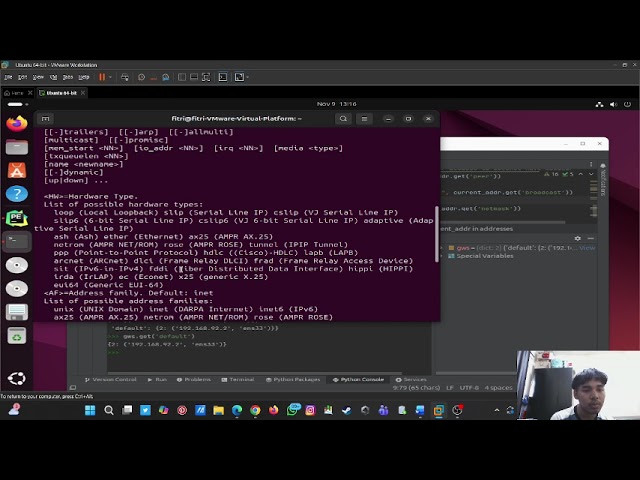
Task: Revert to snapshot using the red-underlined icon
Action: [x=153, y=77]
